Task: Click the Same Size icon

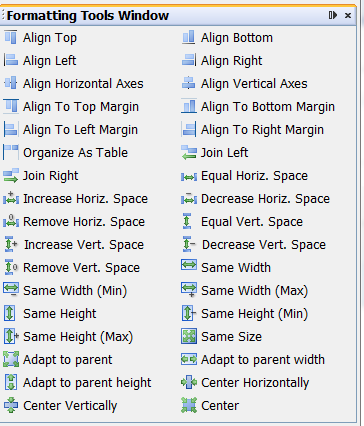Action: (189, 336)
